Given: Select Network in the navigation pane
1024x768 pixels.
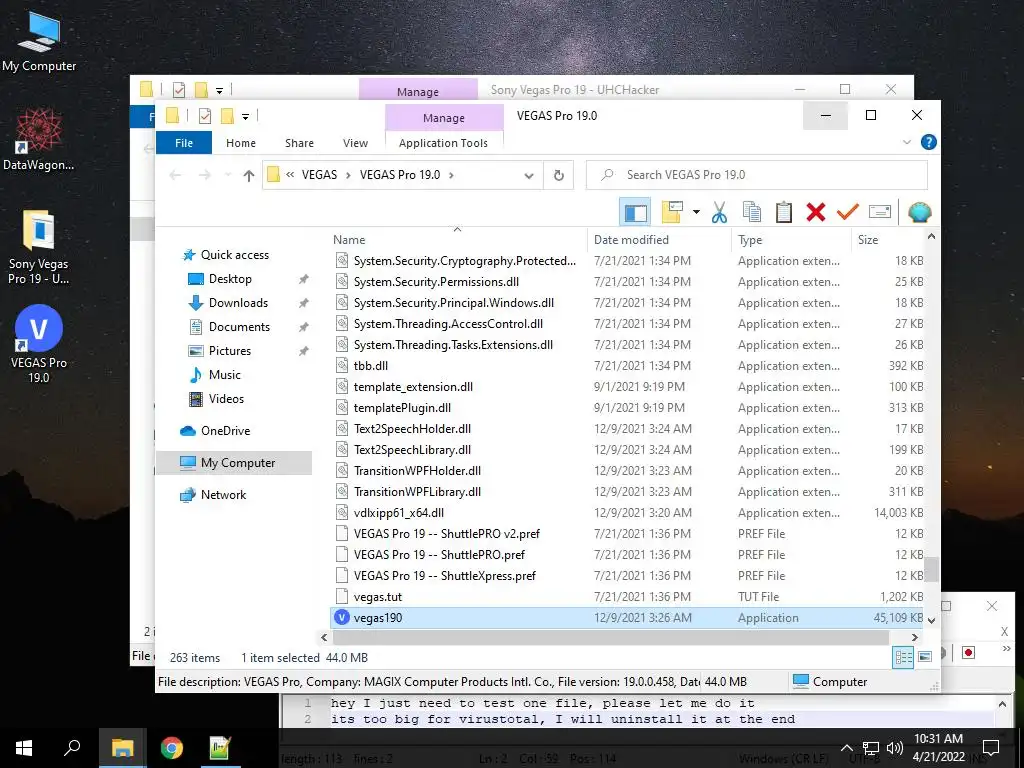Looking at the screenshot, I should (223, 495).
